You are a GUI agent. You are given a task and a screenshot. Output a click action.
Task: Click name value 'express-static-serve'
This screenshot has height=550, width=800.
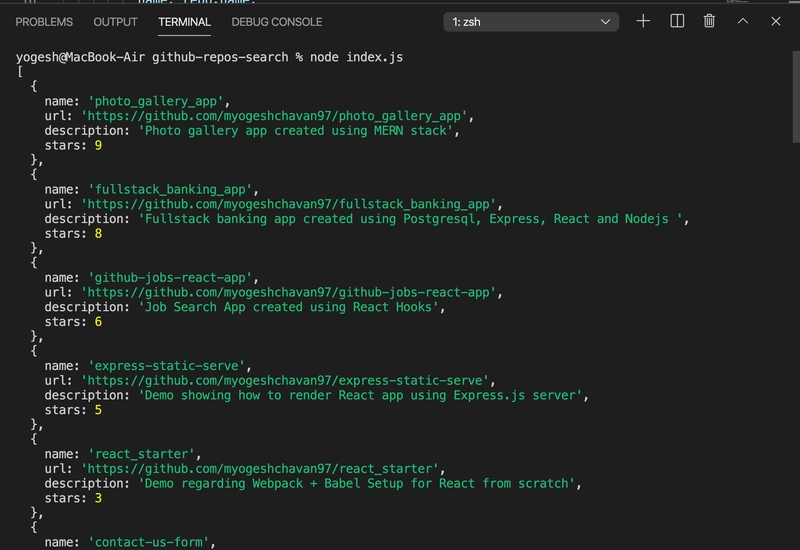point(166,366)
